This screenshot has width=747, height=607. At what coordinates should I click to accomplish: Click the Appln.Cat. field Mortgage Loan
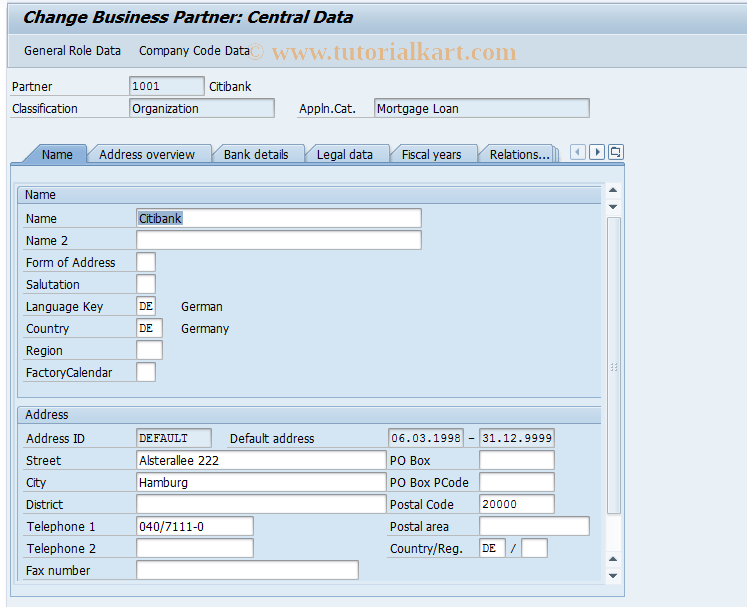point(482,108)
